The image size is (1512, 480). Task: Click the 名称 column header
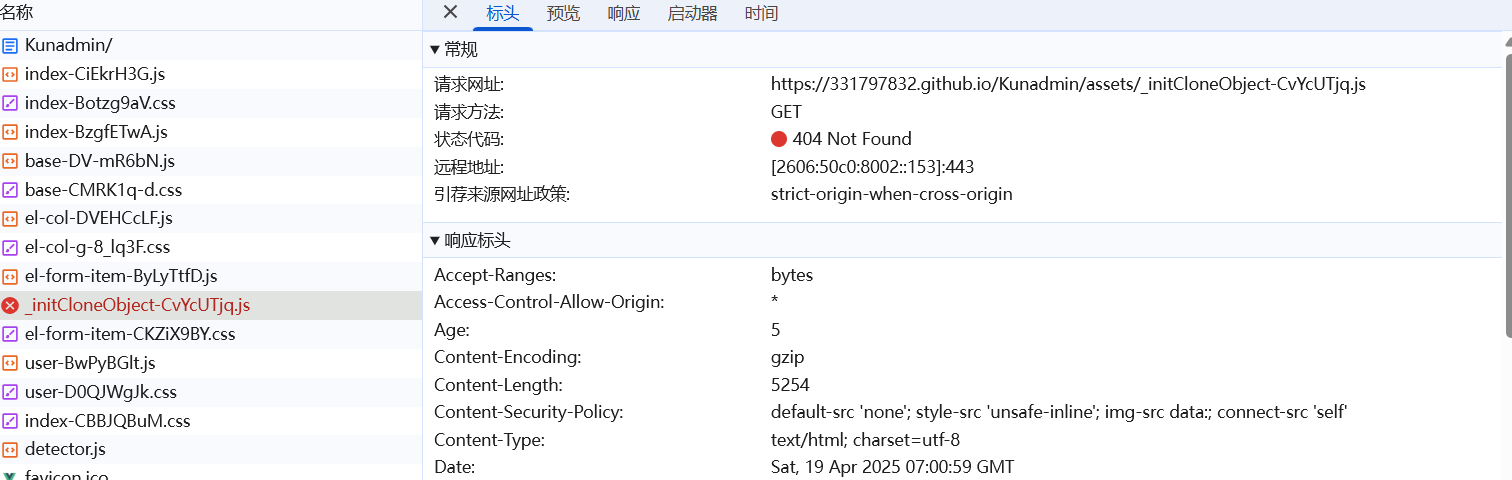tap(211, 14)
